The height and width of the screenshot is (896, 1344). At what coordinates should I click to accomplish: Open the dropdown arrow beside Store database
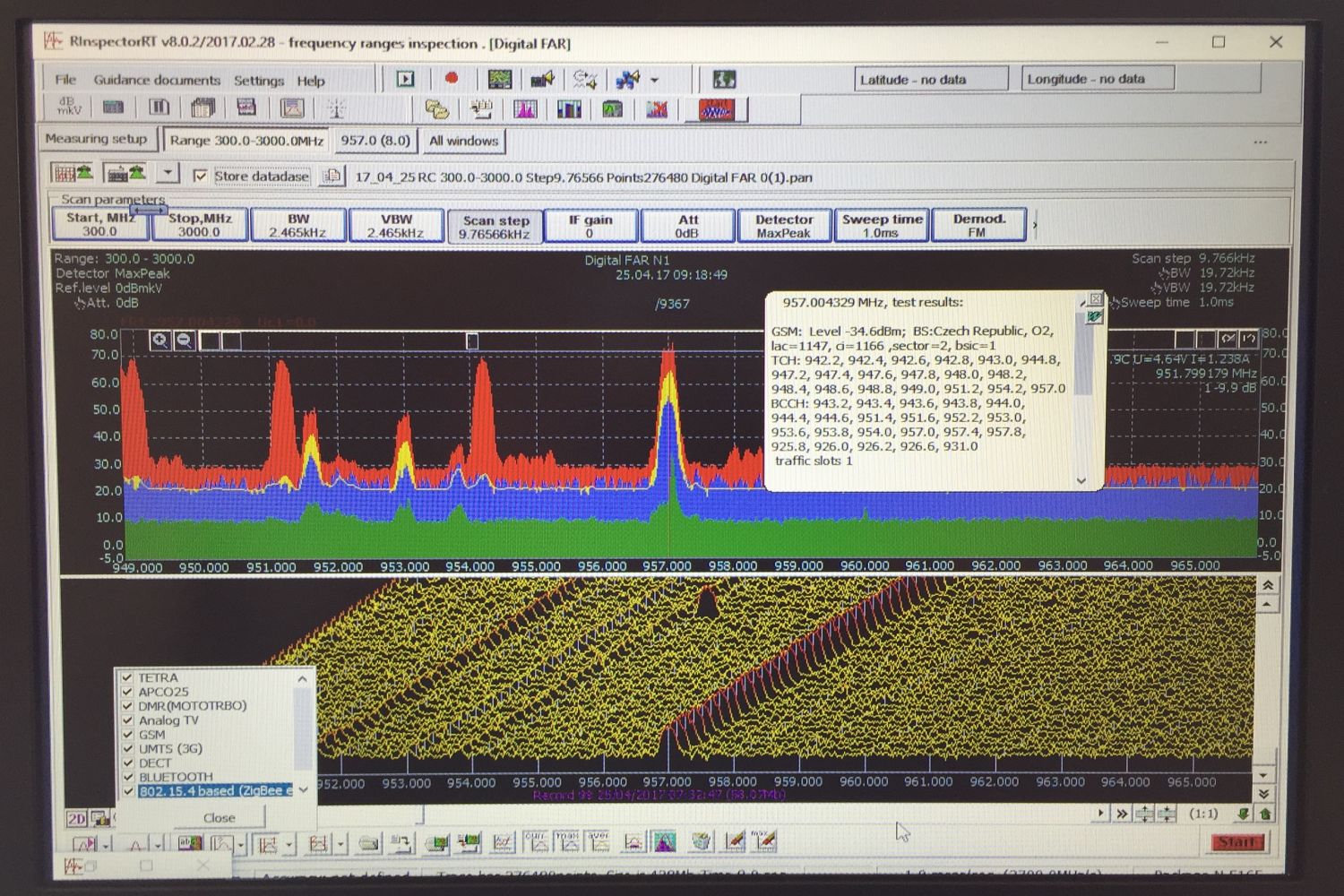click(x=168, y=173)
